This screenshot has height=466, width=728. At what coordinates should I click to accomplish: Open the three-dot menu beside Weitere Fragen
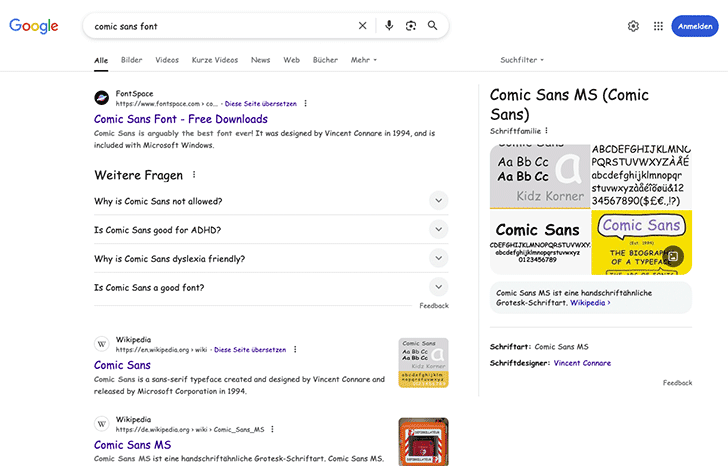(x=194, y=175)
